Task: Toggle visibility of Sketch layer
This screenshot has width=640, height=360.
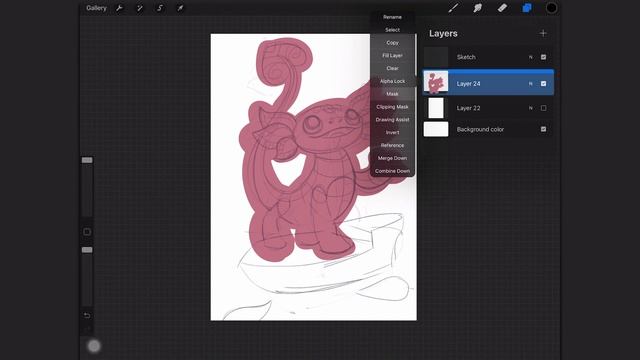Action: pos(543,57)
